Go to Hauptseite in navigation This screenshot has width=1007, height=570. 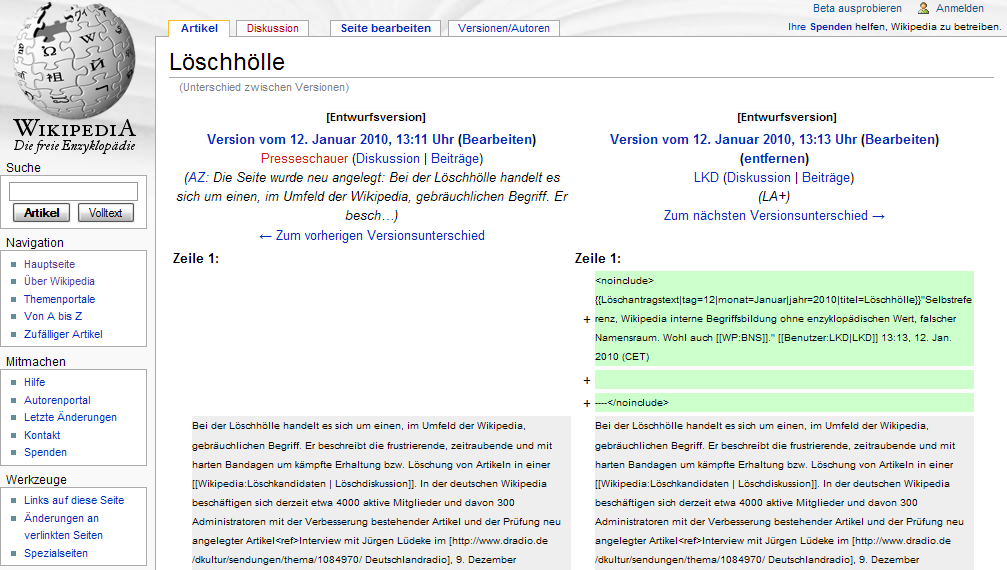(49, 264)
